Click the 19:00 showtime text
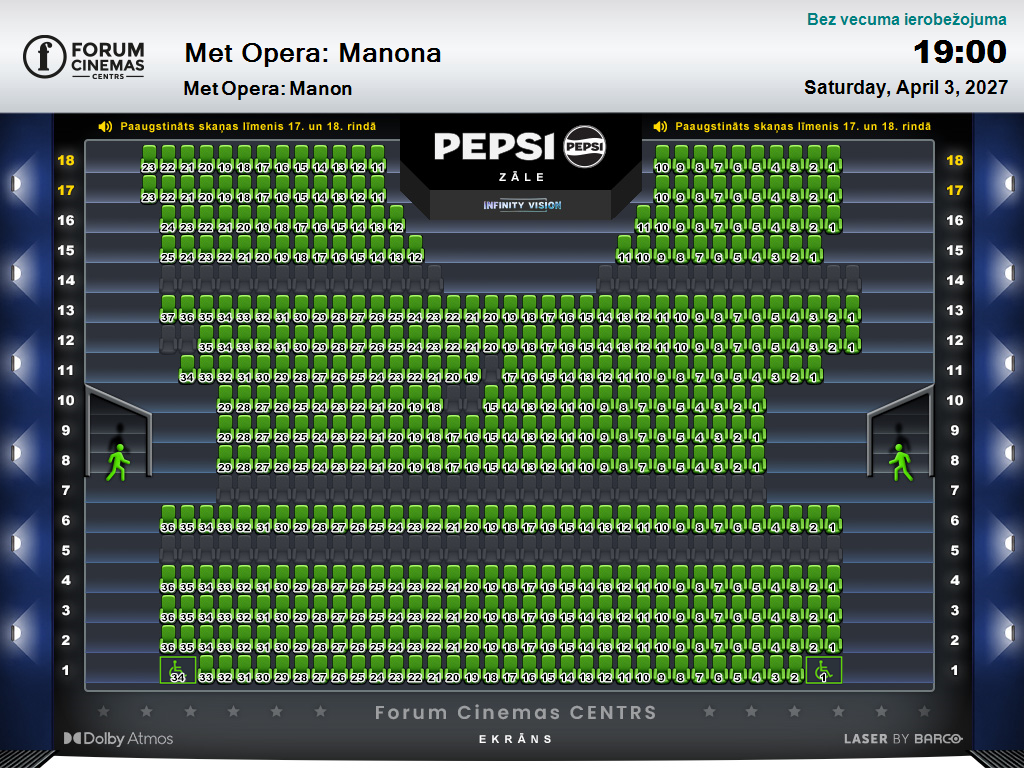The image size is (1024, 768). (959, 52)
